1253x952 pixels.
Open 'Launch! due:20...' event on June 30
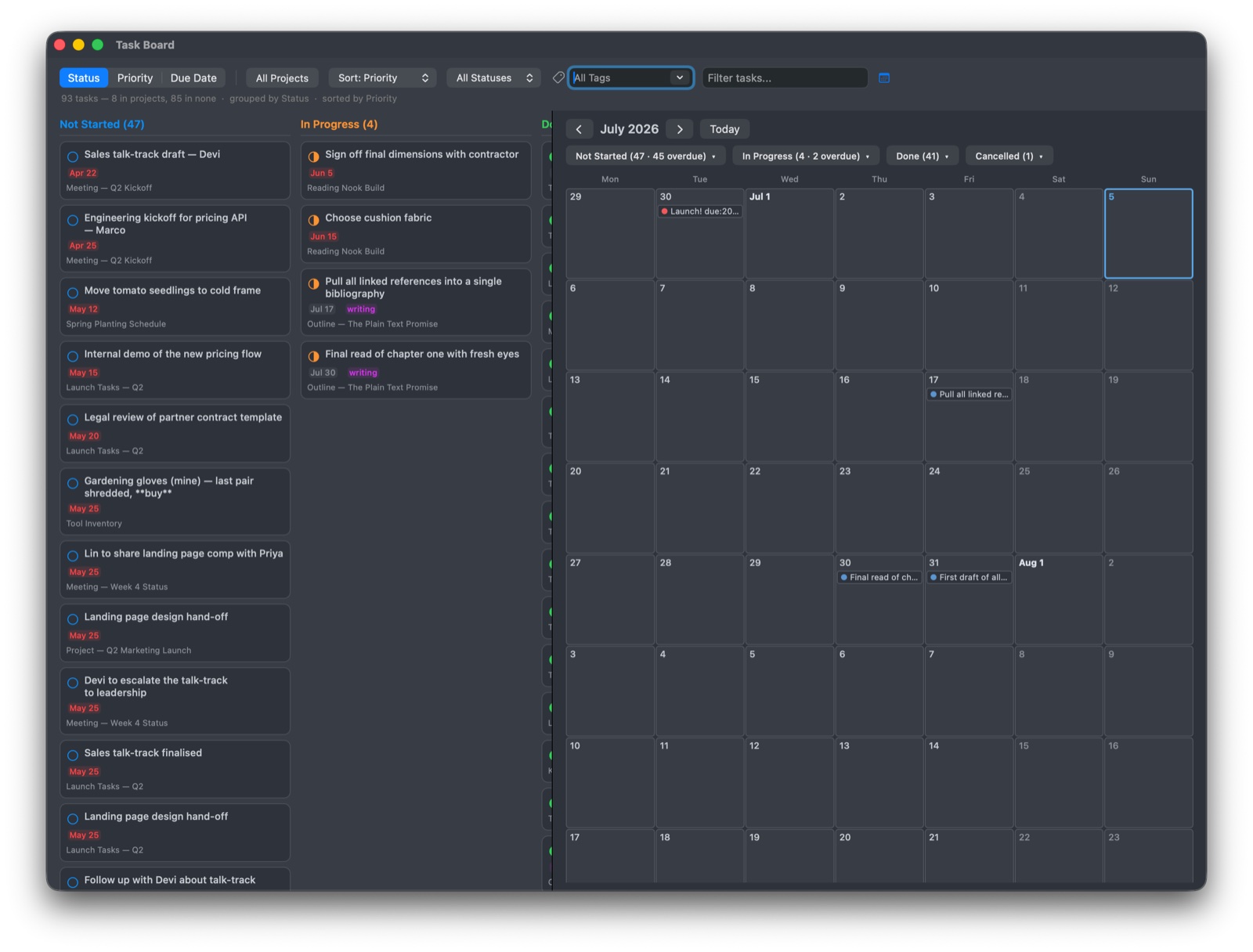pos(700,211)
